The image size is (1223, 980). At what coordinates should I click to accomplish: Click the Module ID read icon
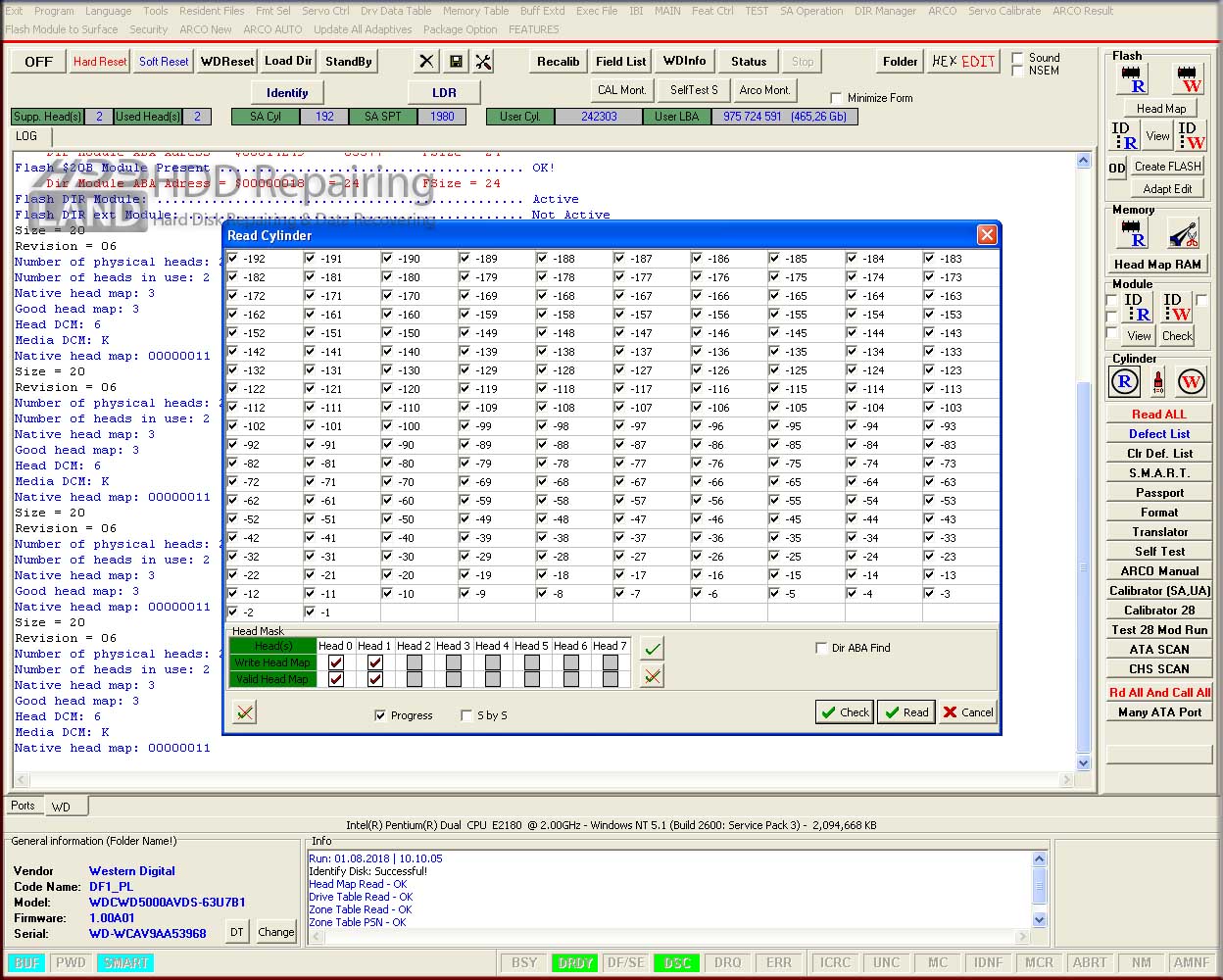(1135, 307)
